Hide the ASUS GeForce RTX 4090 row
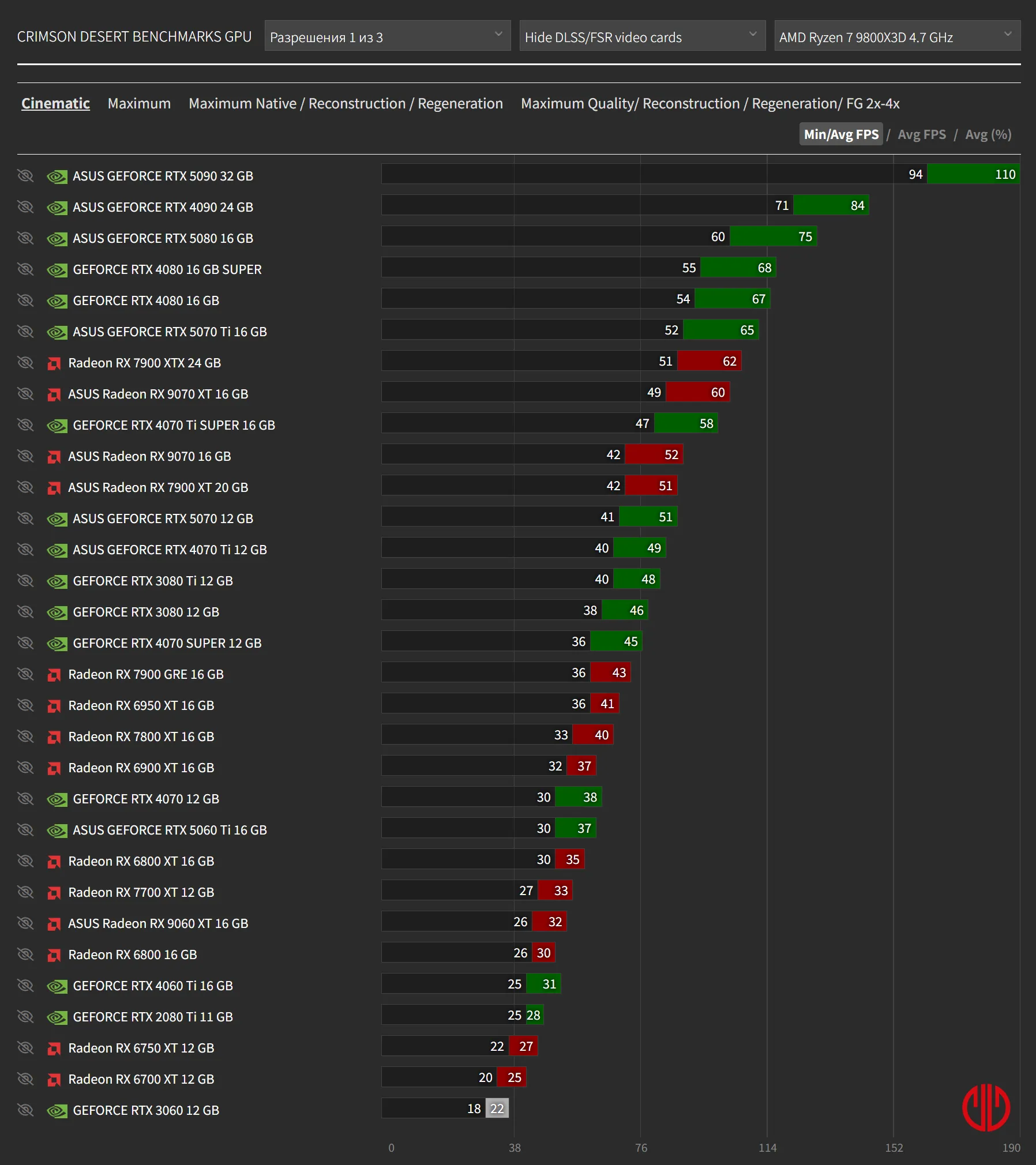Viewport: 1036px width, 1165px height. (x=25, y=207)
